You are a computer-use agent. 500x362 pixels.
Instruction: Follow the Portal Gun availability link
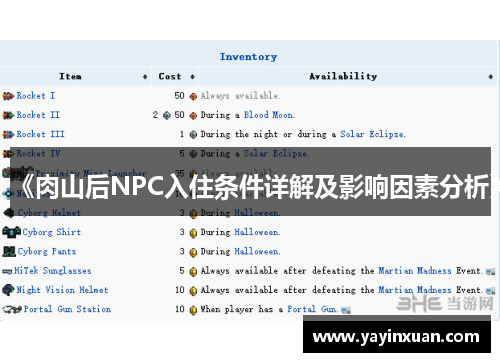tap(313, 309)
